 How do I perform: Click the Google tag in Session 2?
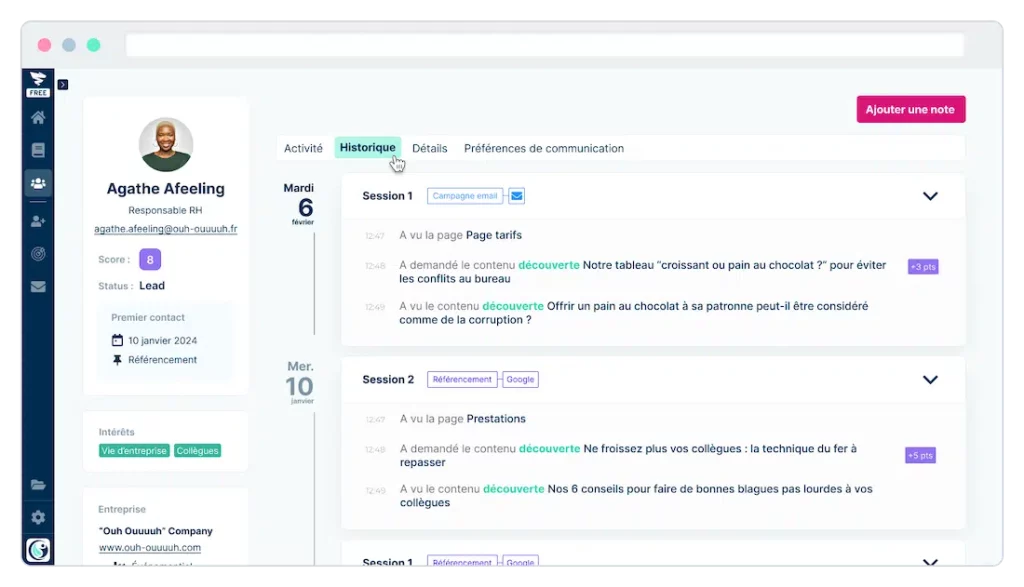click(x=520, y=379)
